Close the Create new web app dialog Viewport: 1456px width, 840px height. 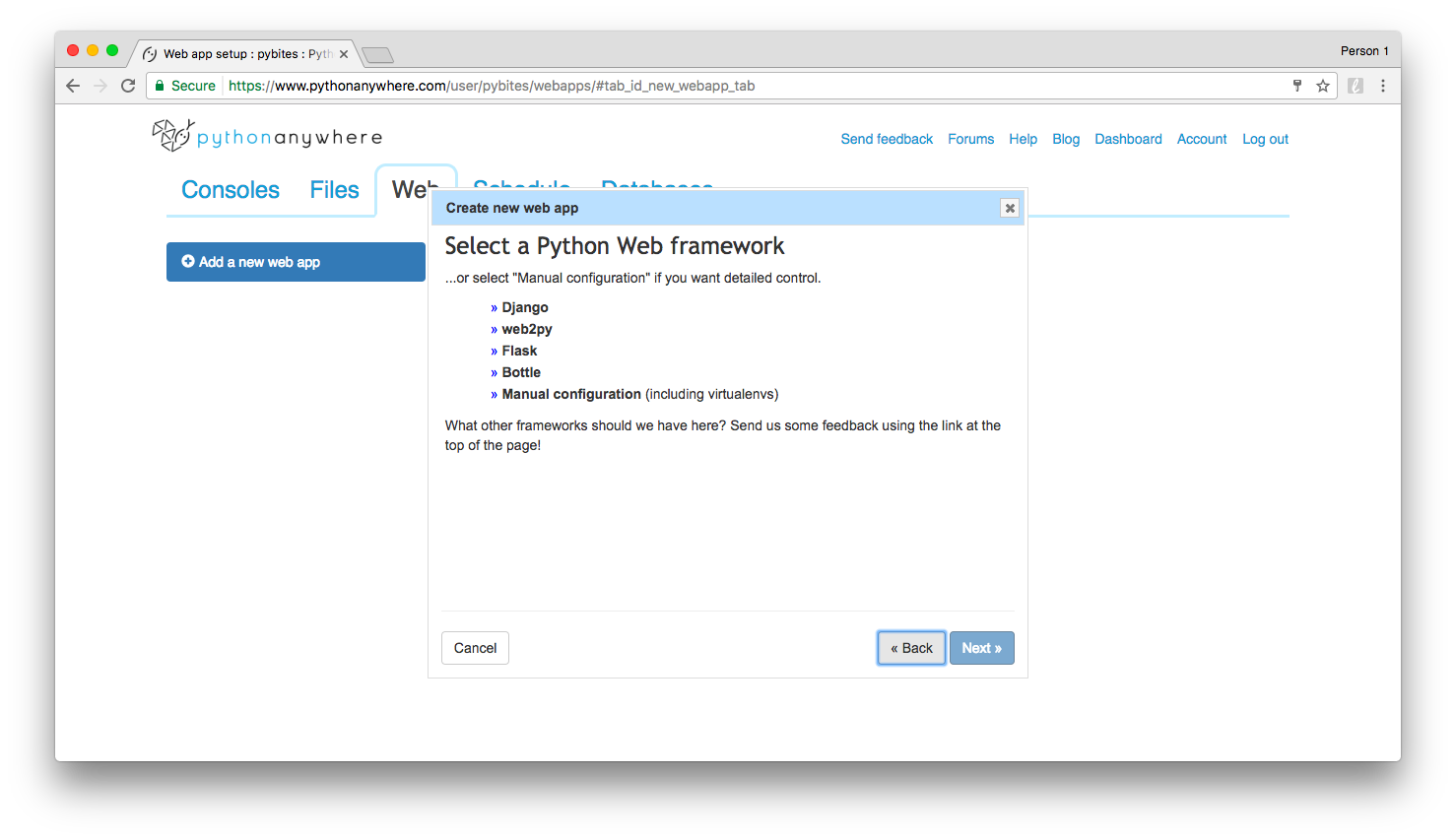(1010, 208)
